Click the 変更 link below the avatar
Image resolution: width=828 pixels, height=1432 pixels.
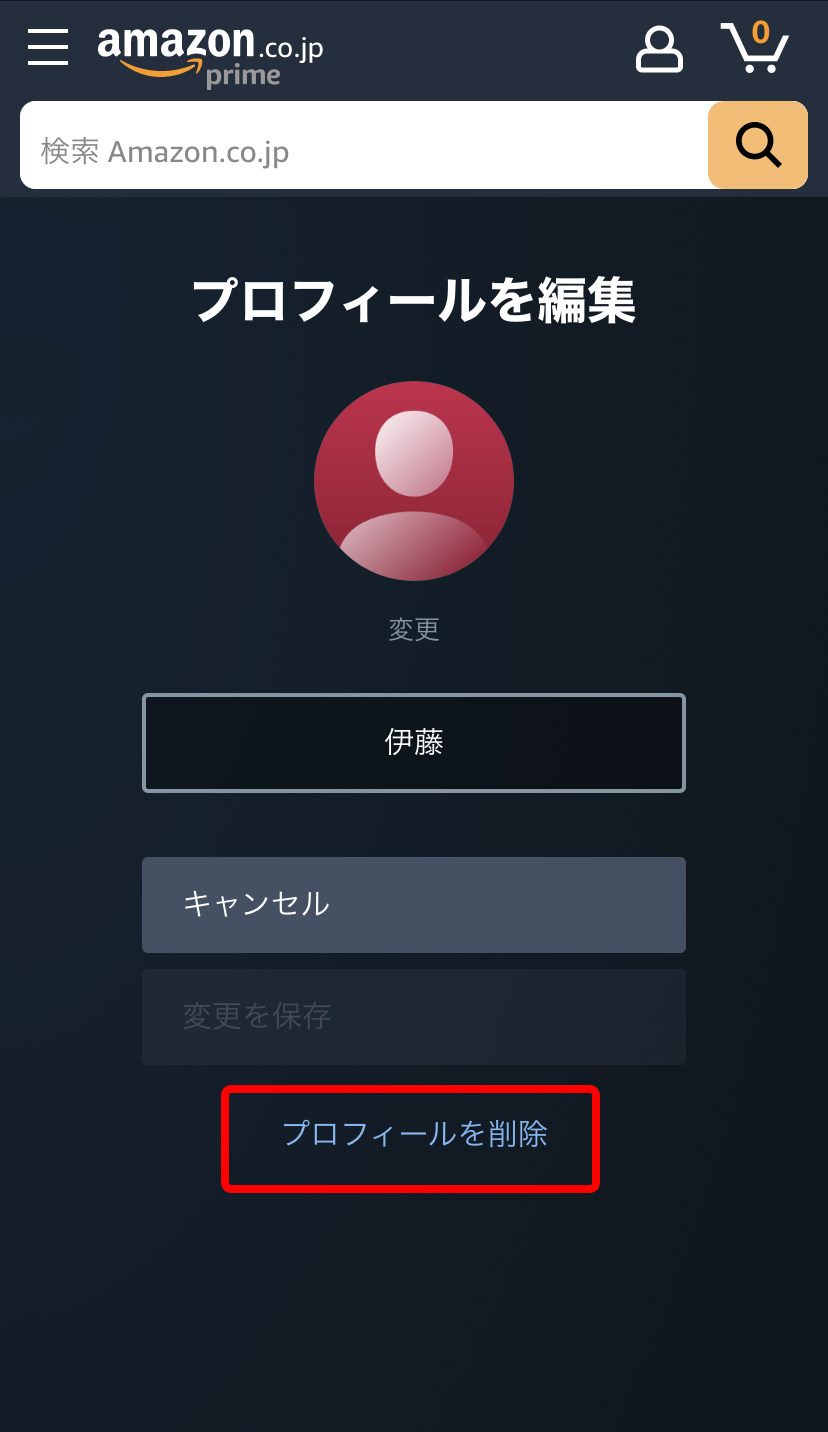tap(414, 629)
